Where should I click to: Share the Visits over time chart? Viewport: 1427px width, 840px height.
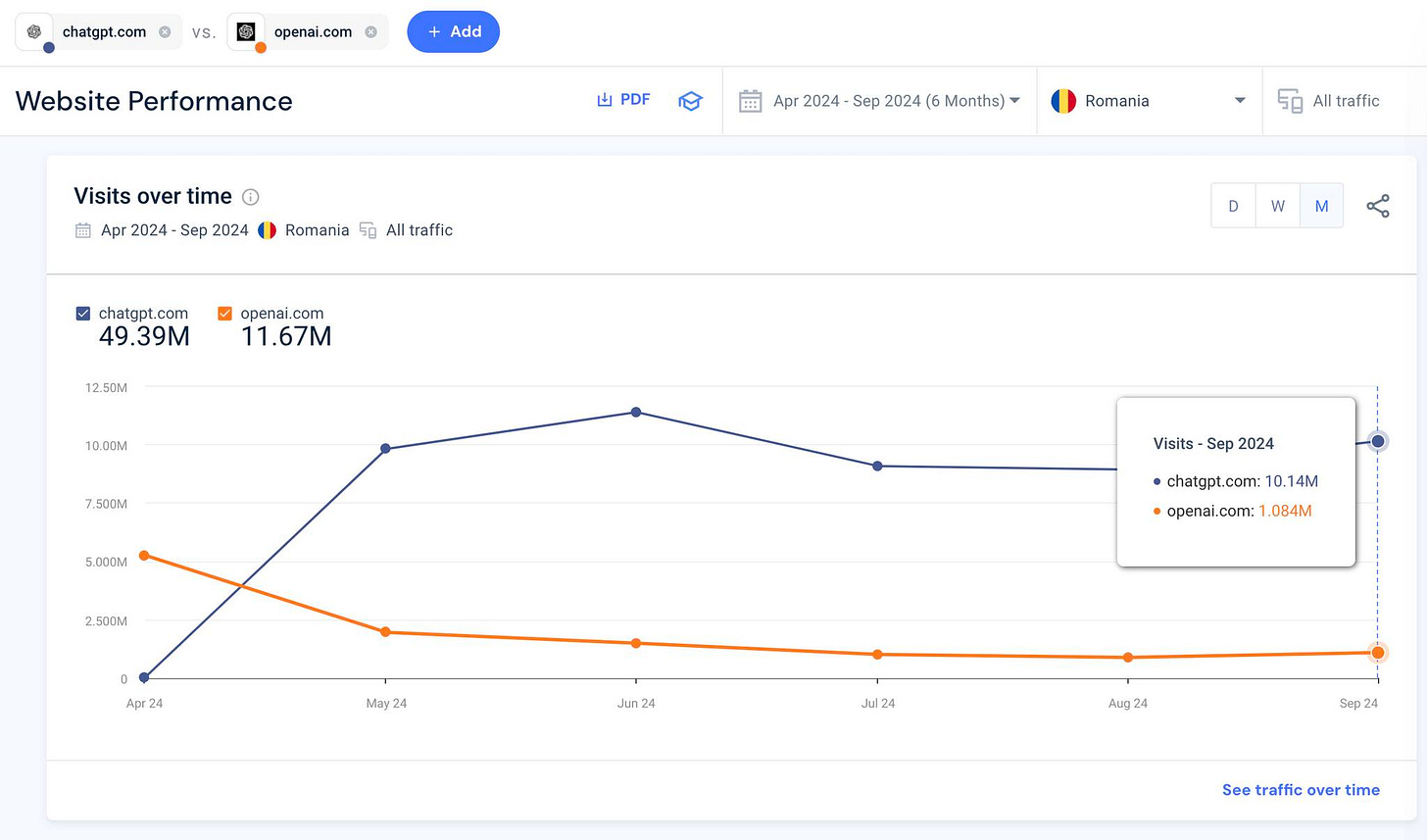click(1378, 206)
